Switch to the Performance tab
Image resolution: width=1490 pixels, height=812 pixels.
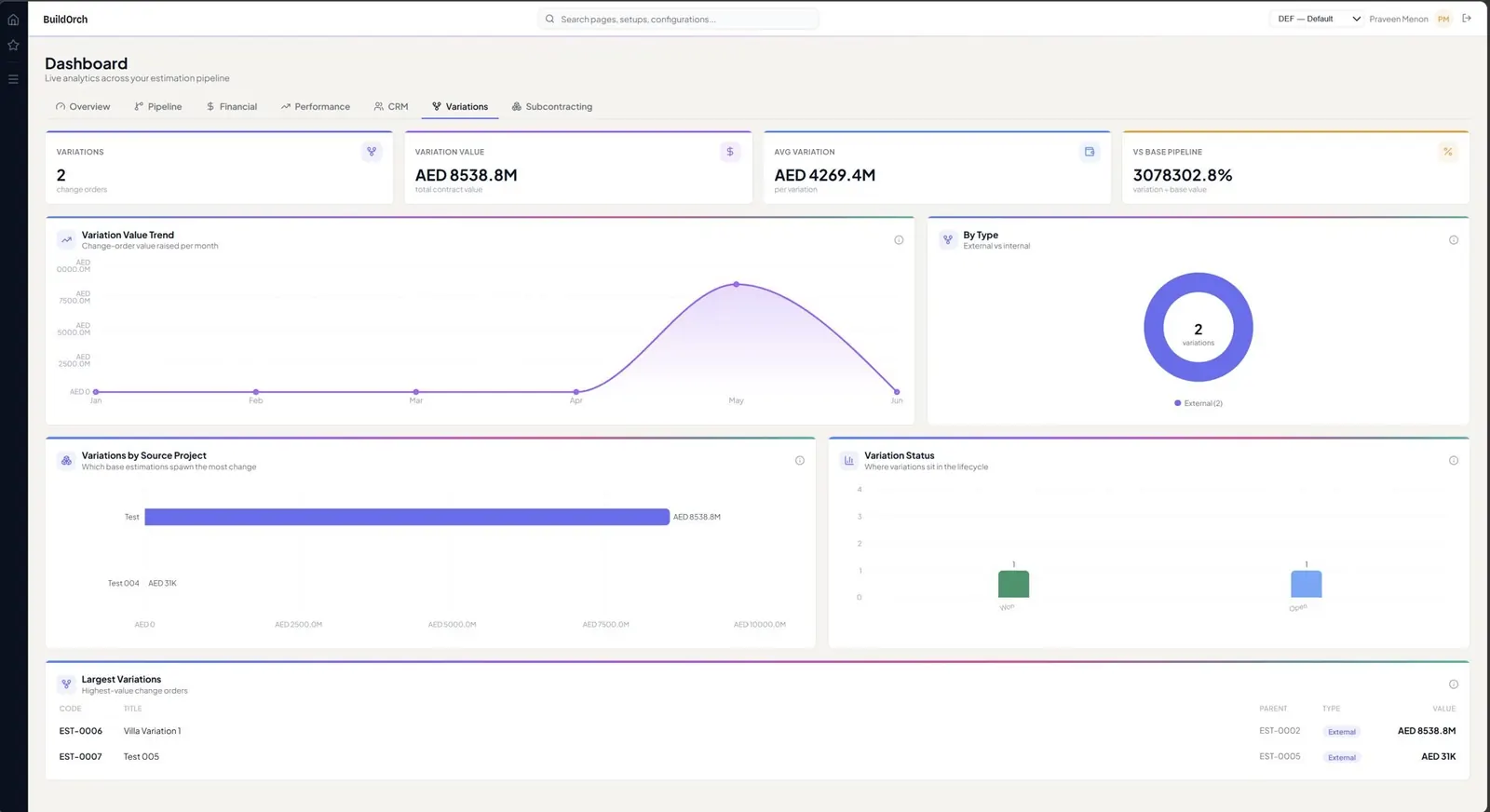click(x=316, y=107)
